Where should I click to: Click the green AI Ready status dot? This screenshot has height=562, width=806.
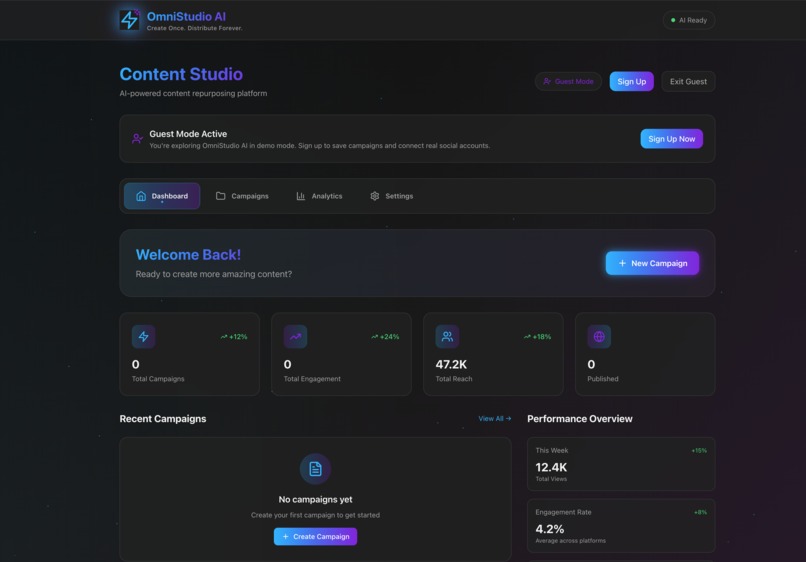(x=673, y=21)
